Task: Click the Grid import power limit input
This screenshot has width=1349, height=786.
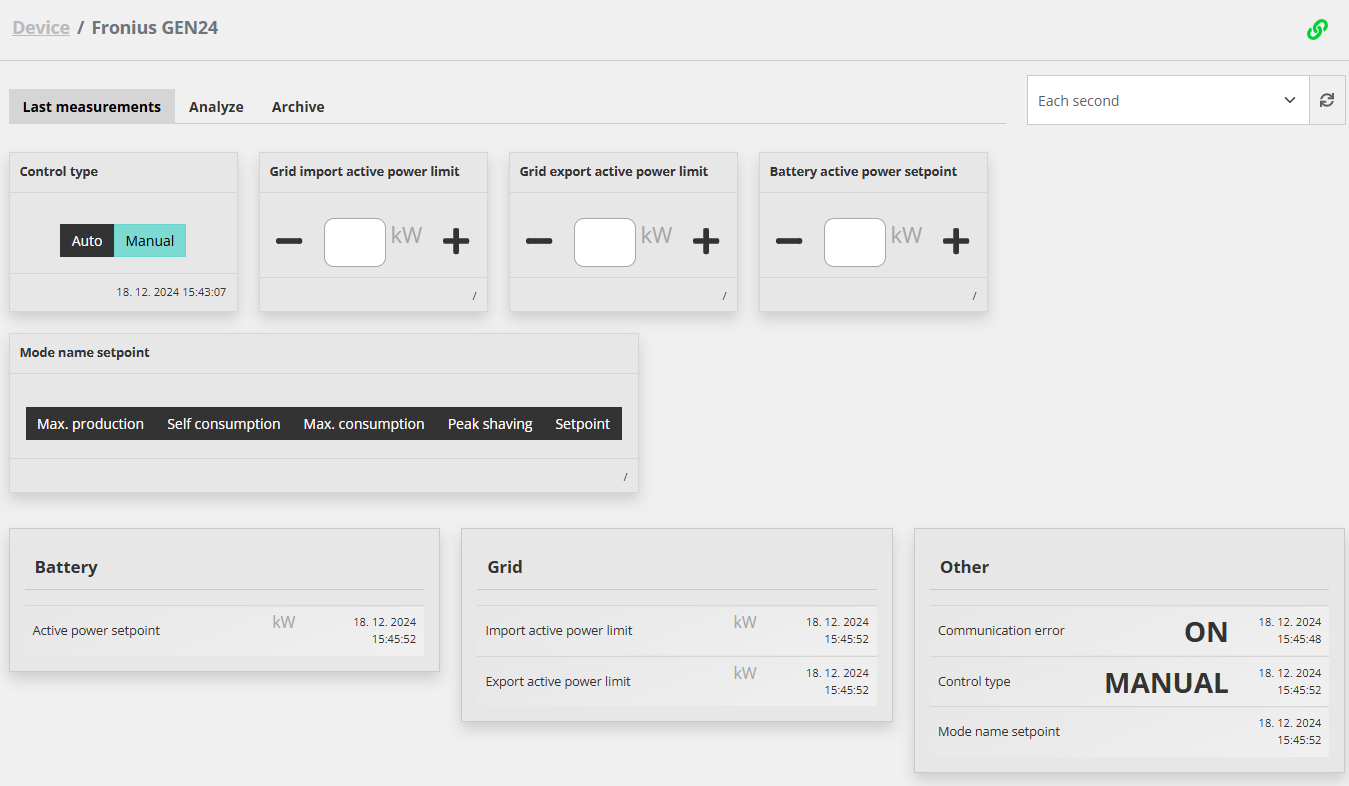Action: (355, 242)
